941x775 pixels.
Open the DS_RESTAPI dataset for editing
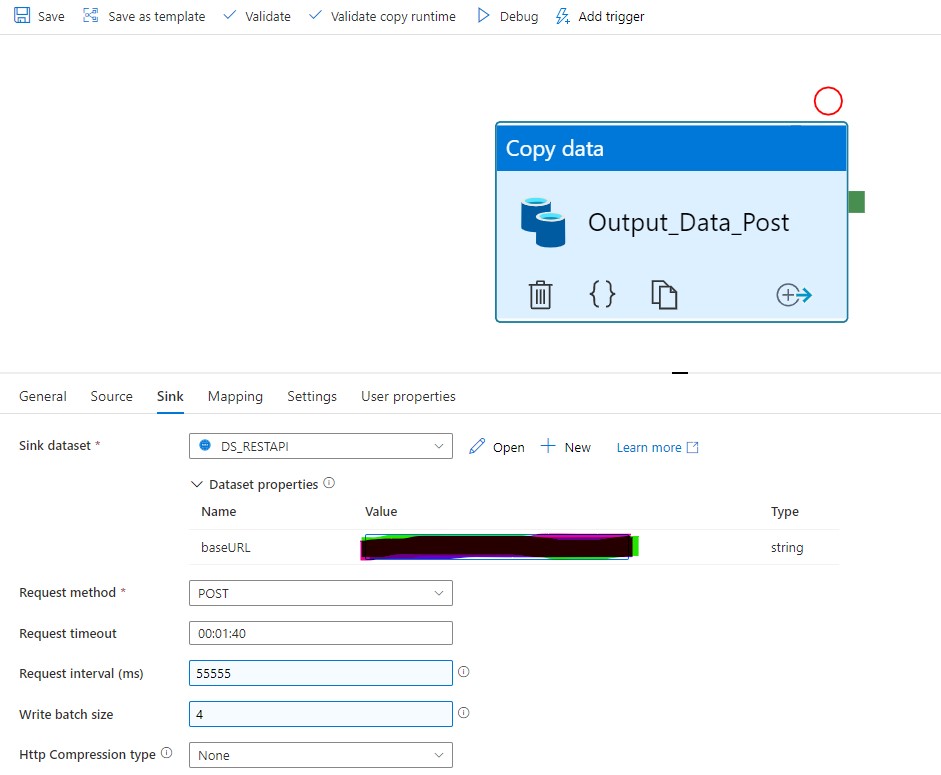[x=496, y=447]
